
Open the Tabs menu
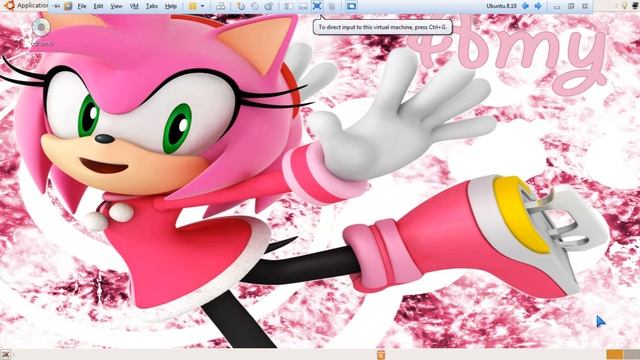coord(152,6)
